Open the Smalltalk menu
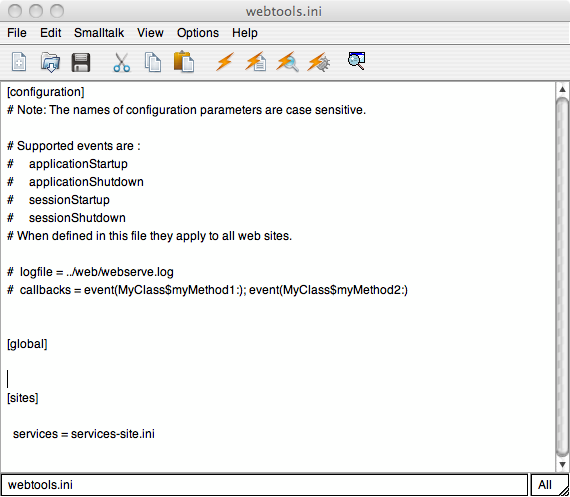This screenshot has height=497, width=570. tap(99, 33)
